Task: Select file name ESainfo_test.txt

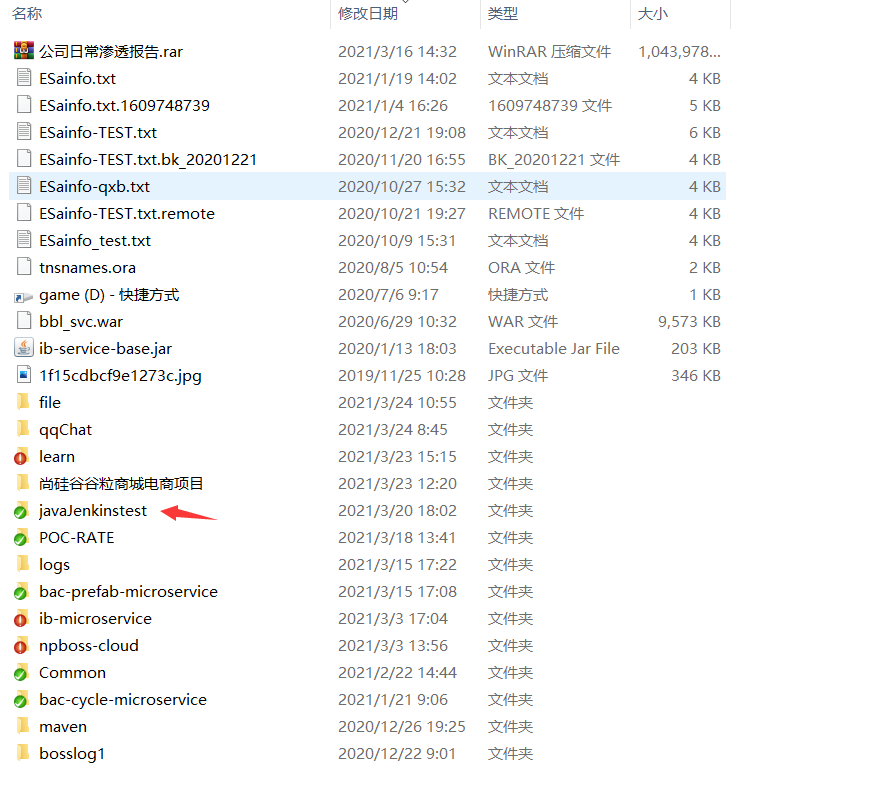Action: pos(95,241)
